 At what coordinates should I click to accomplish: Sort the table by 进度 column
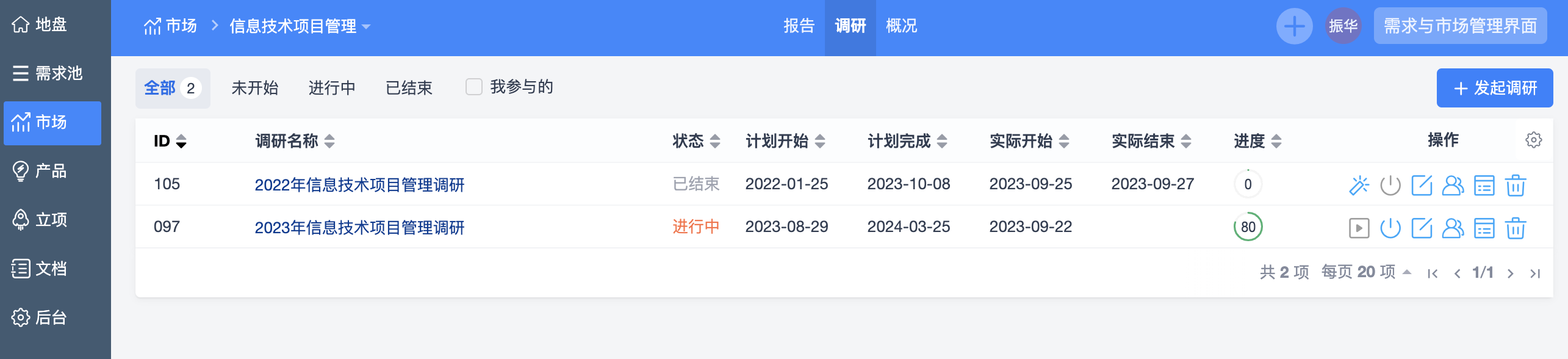pos(1276,142)
